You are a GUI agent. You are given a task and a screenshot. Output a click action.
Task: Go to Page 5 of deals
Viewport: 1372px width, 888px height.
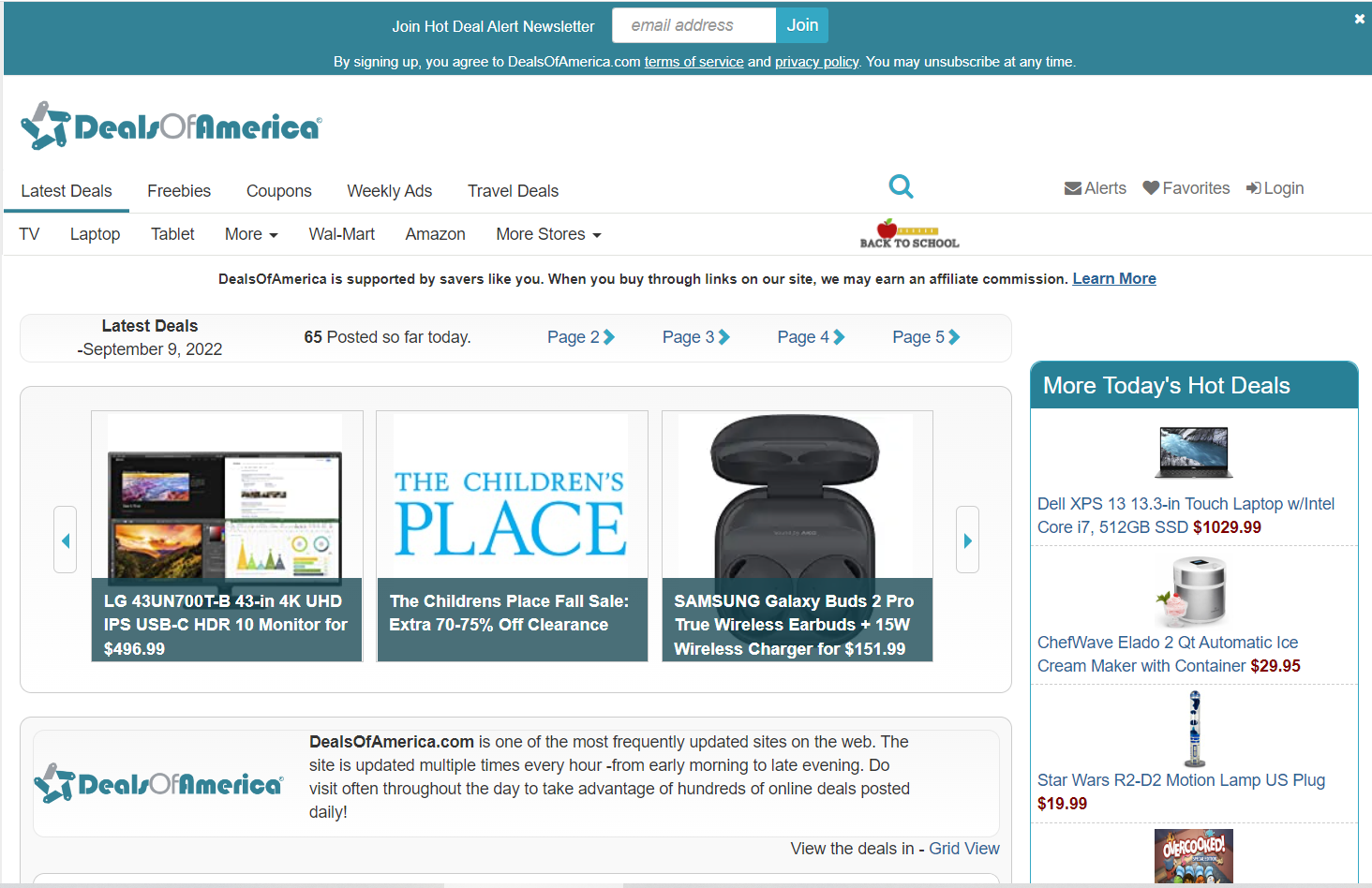926,337
